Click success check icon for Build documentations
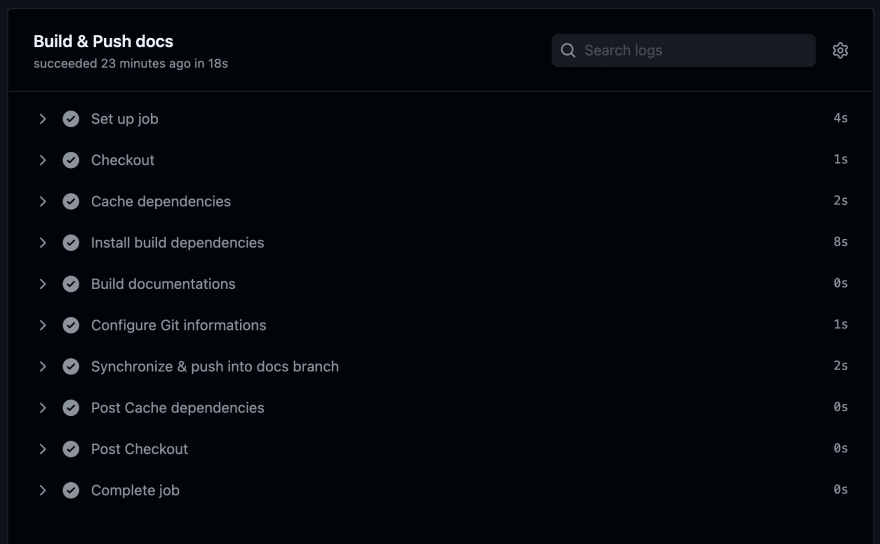880x544 pixels. (71, 284)
